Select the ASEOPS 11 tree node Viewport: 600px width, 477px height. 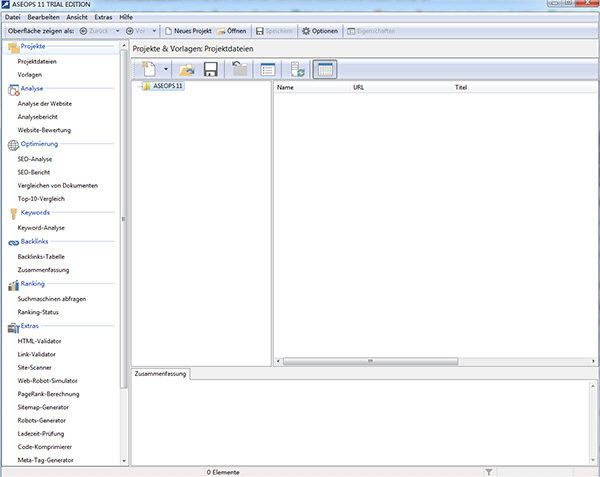(168, 86)
